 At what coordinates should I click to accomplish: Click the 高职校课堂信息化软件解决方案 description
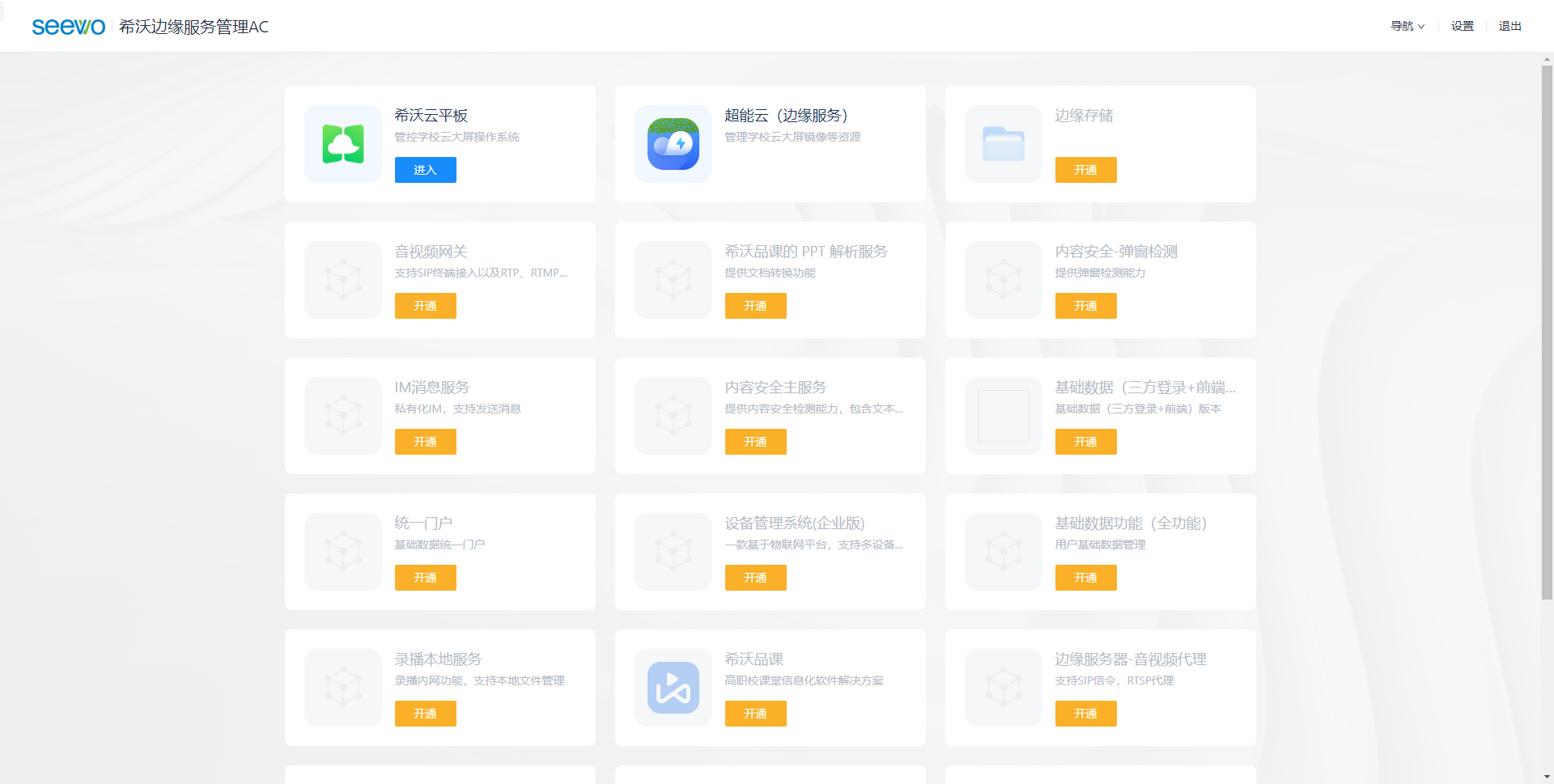[805, 681]
